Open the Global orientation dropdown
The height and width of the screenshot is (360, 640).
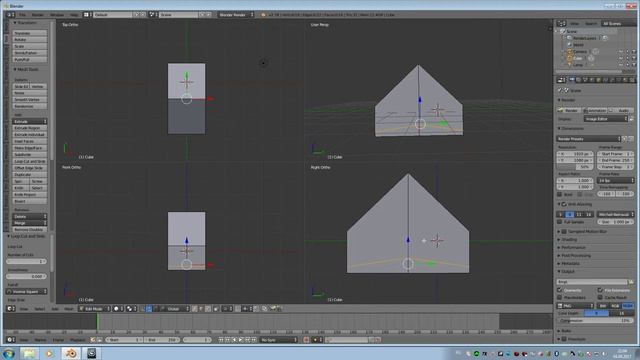[176, 309]
